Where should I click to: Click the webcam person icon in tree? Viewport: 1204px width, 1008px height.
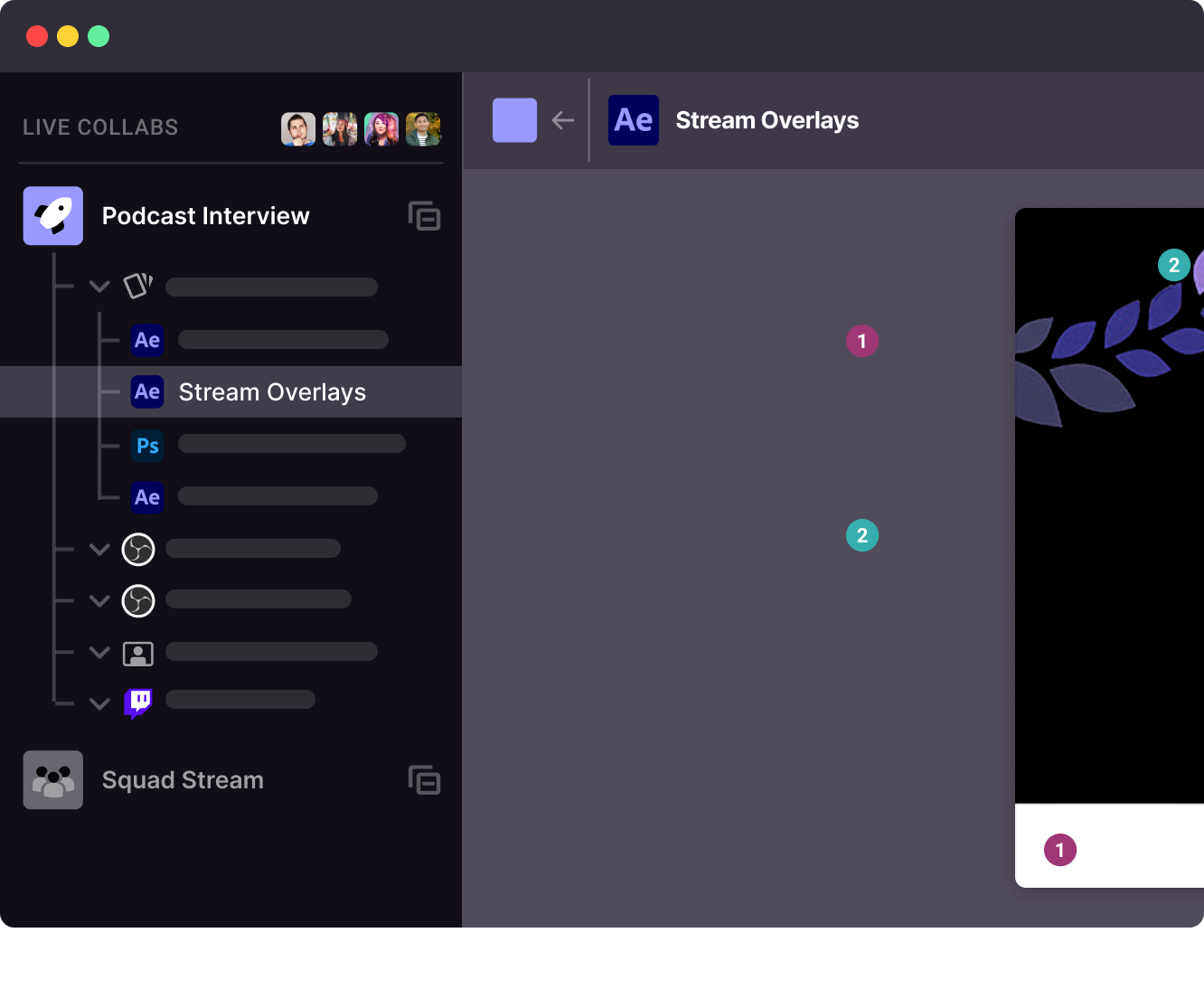(x=138, y=653)
